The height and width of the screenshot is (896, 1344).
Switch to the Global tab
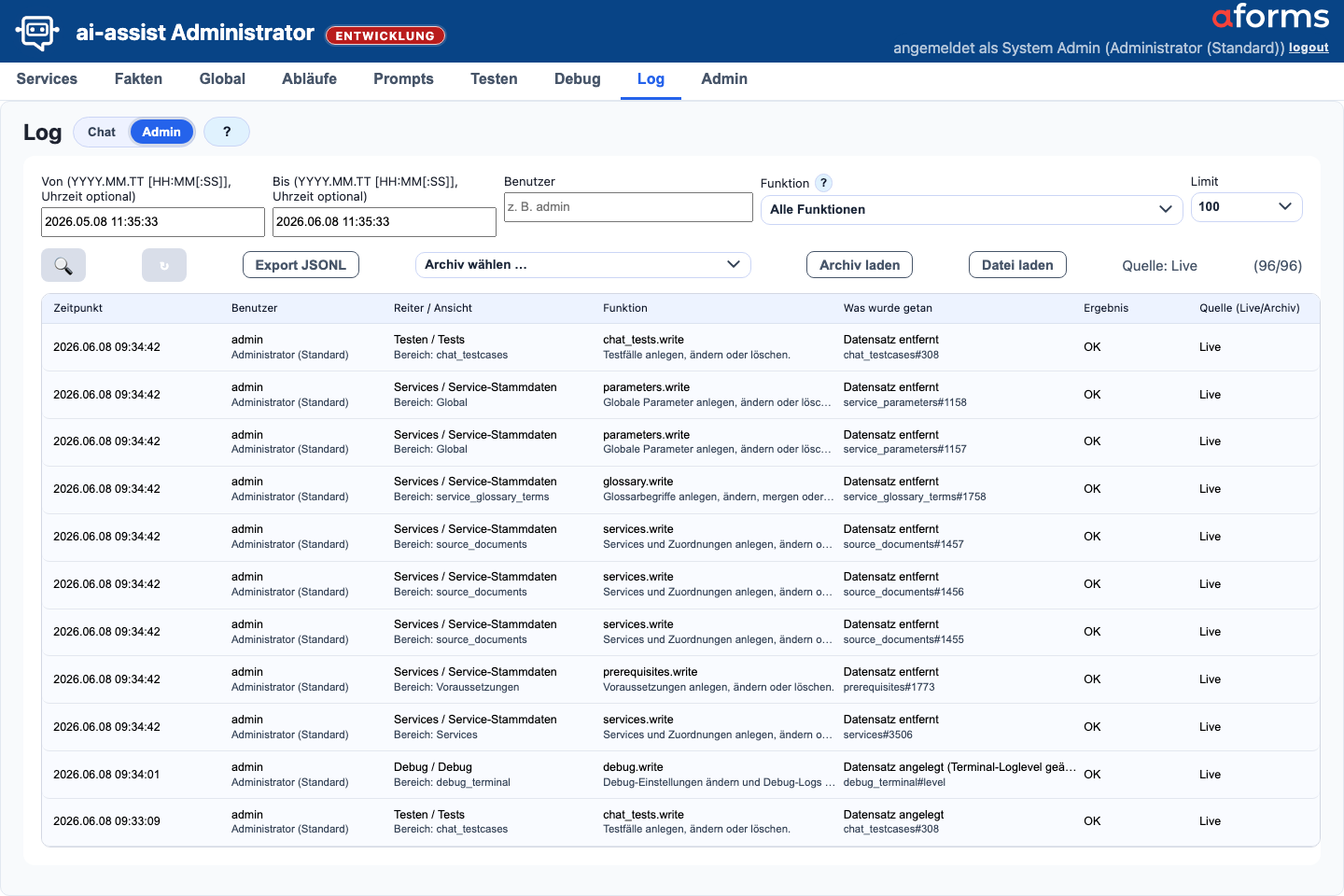(x=222, y=79)
